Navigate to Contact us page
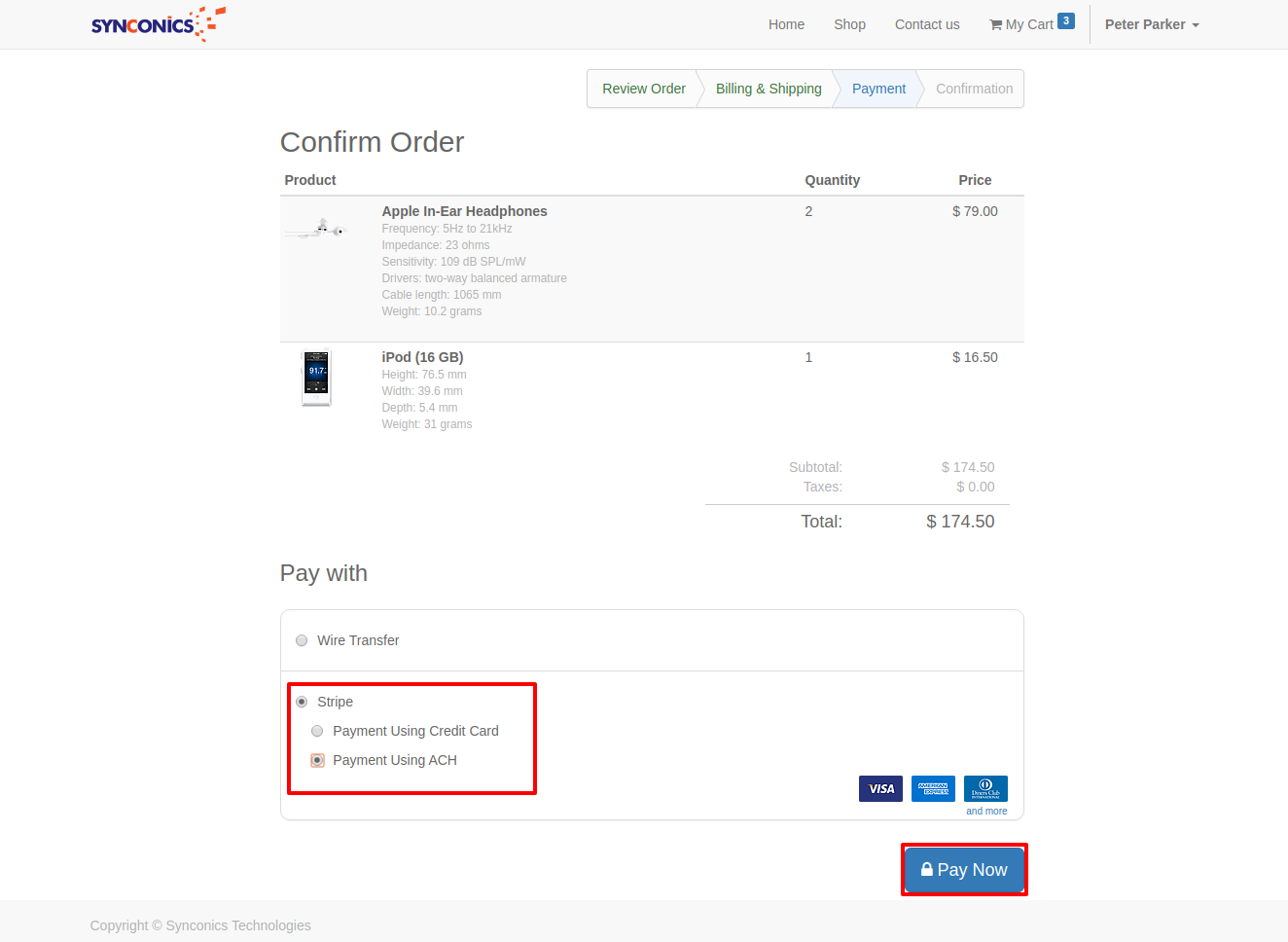This screenshot has width=1288, height=942. (x=926, y=24)
